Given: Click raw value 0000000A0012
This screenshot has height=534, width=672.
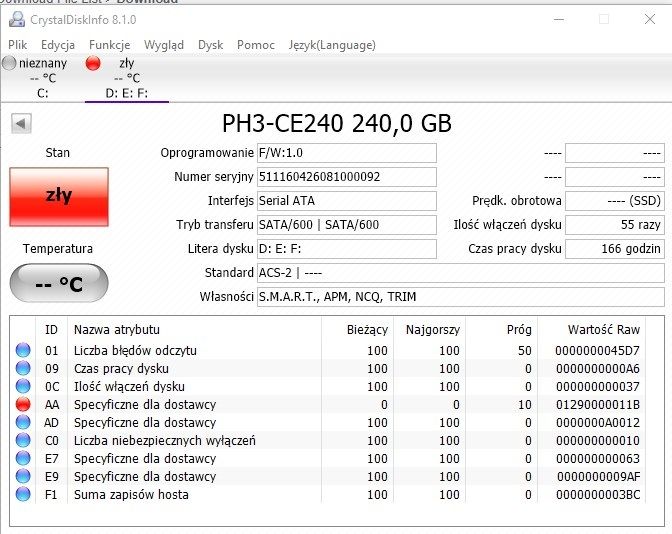Looking at the screenshot, I should (598, 423).
